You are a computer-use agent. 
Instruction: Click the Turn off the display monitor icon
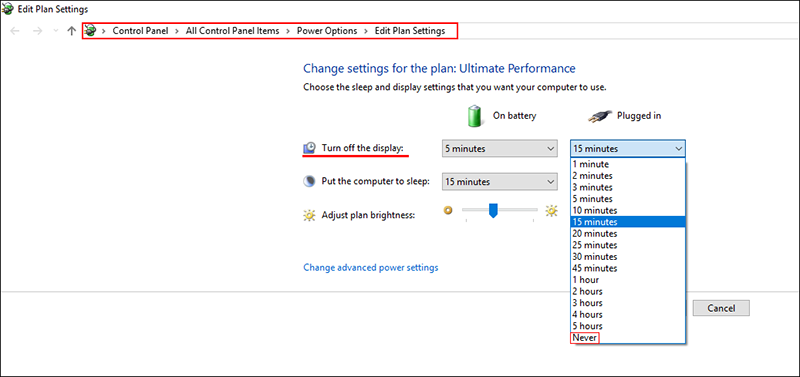[x=310, y=148]
